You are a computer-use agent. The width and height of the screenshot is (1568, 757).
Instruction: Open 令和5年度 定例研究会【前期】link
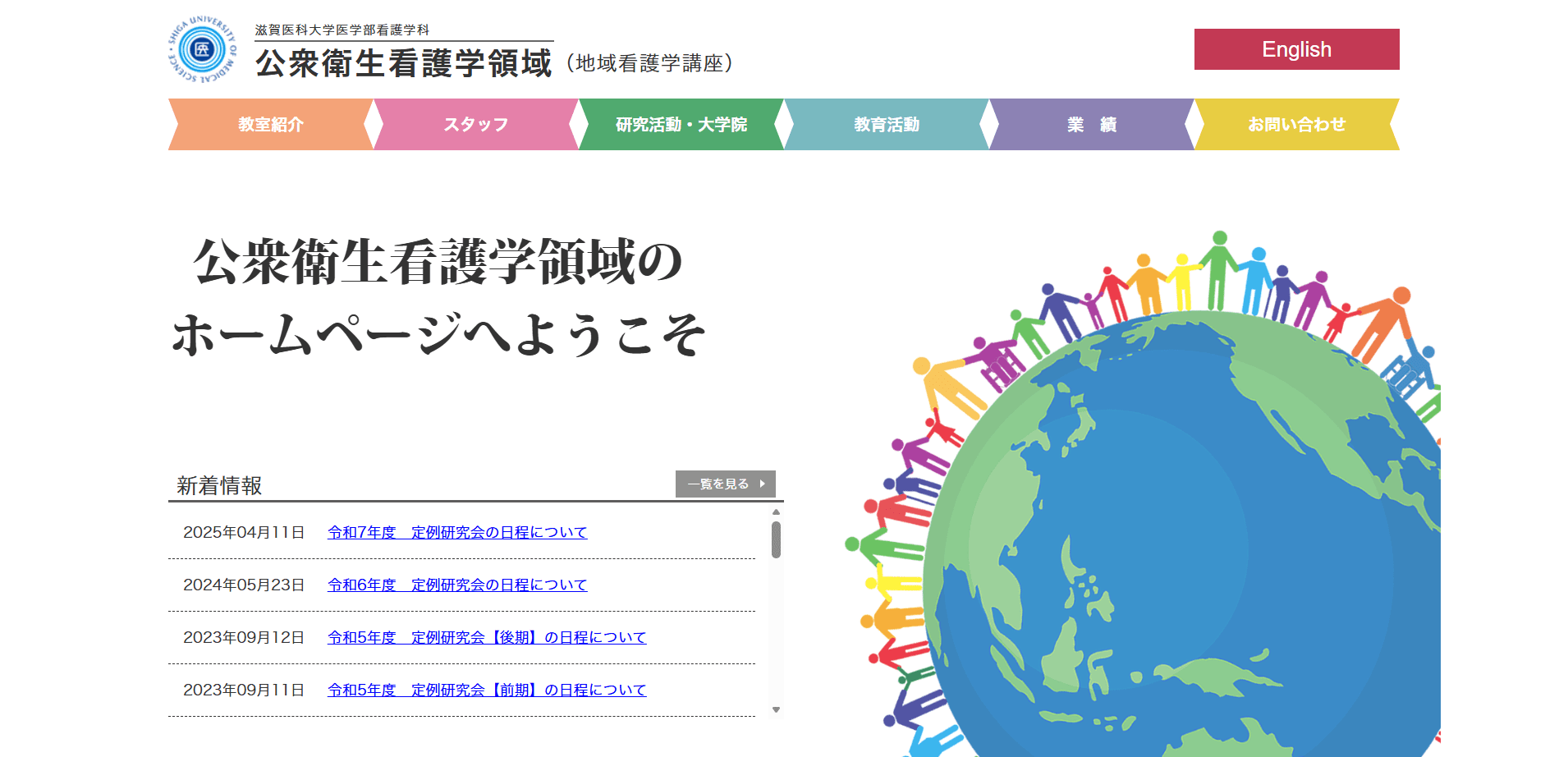pos(486,690)
